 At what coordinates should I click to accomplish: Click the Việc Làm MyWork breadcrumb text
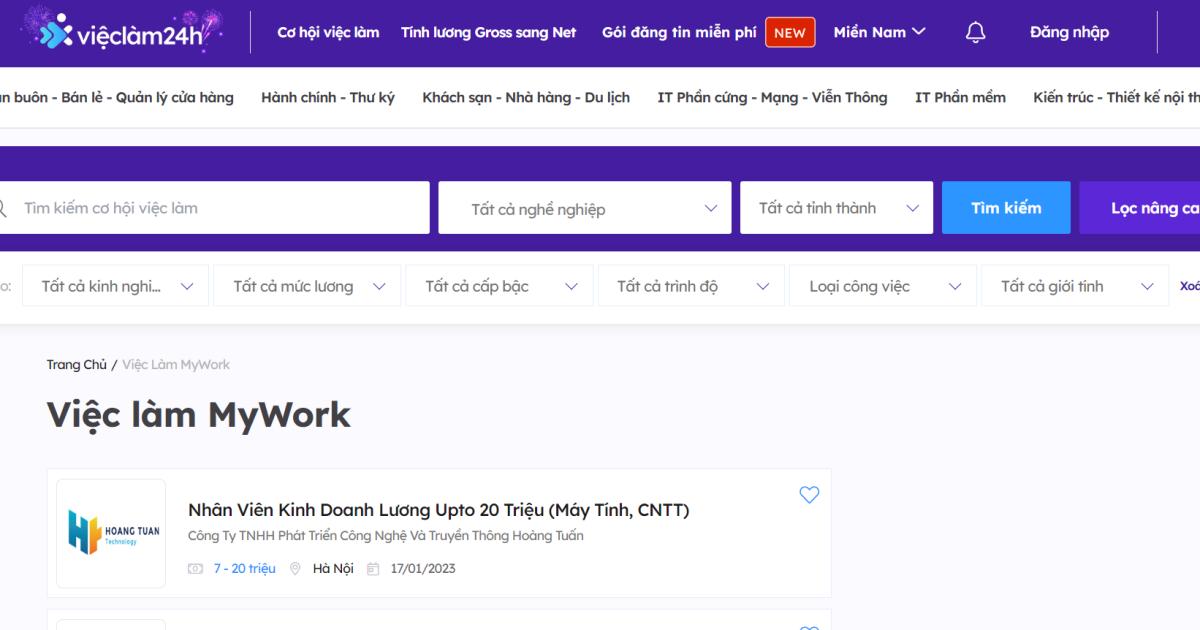[176, 365]
